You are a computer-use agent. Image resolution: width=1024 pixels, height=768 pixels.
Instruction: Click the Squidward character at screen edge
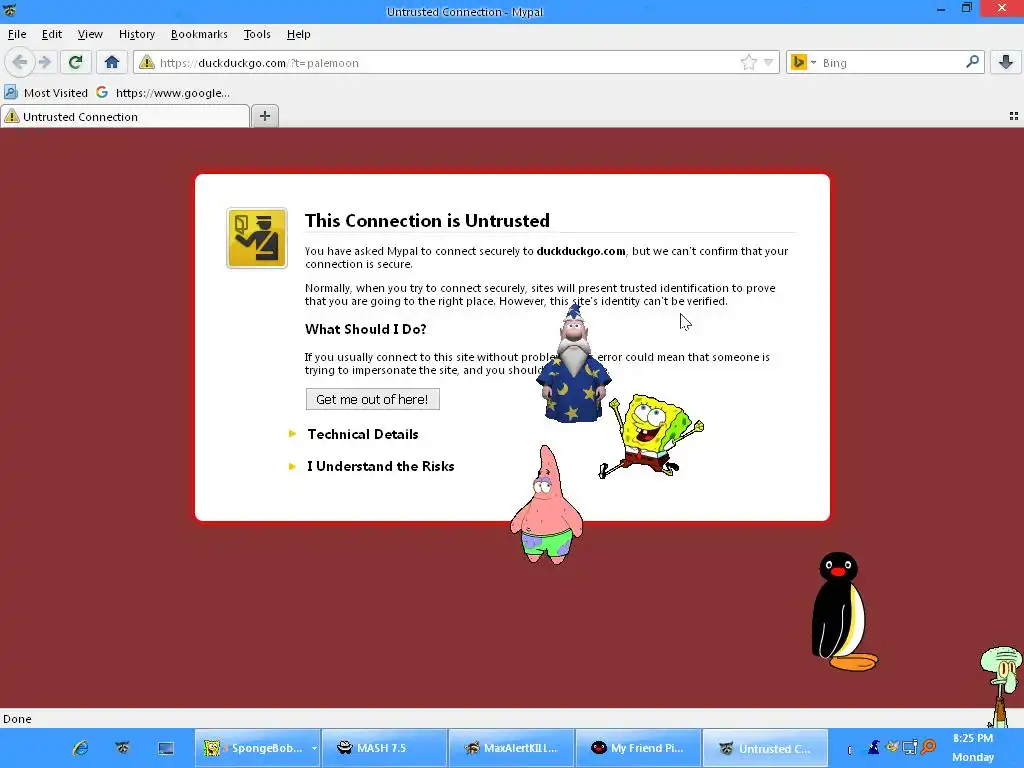[1004, 686]
